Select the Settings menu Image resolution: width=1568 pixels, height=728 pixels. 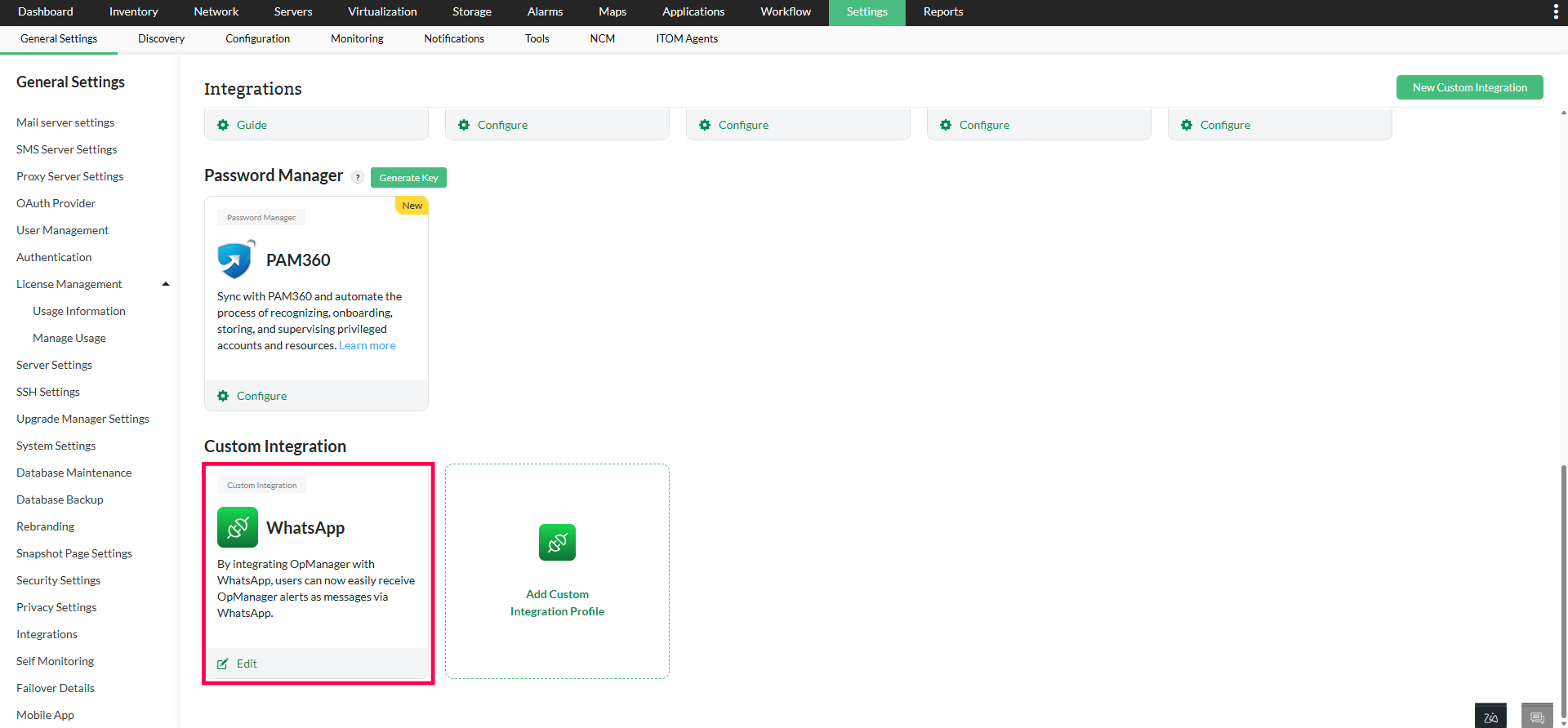click(867, 12)
